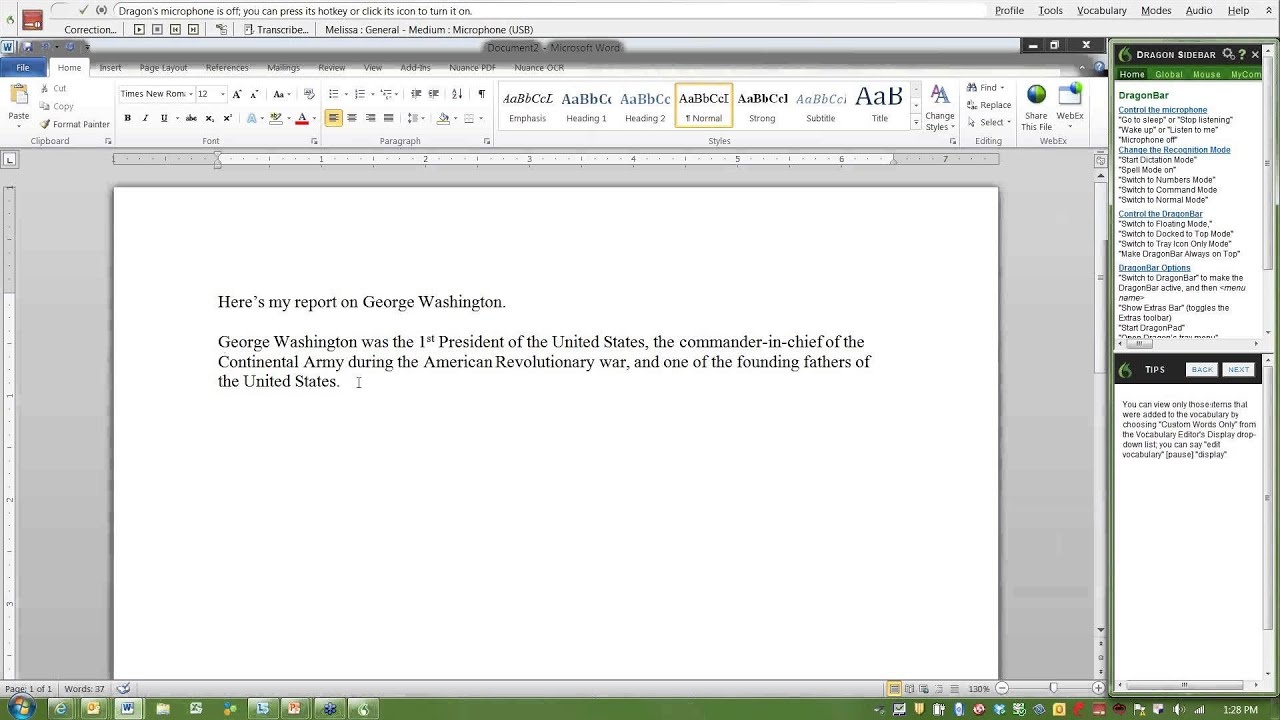Open the Find dropdown arrow
1280x720 pixels.
(x=1002, y=88)
